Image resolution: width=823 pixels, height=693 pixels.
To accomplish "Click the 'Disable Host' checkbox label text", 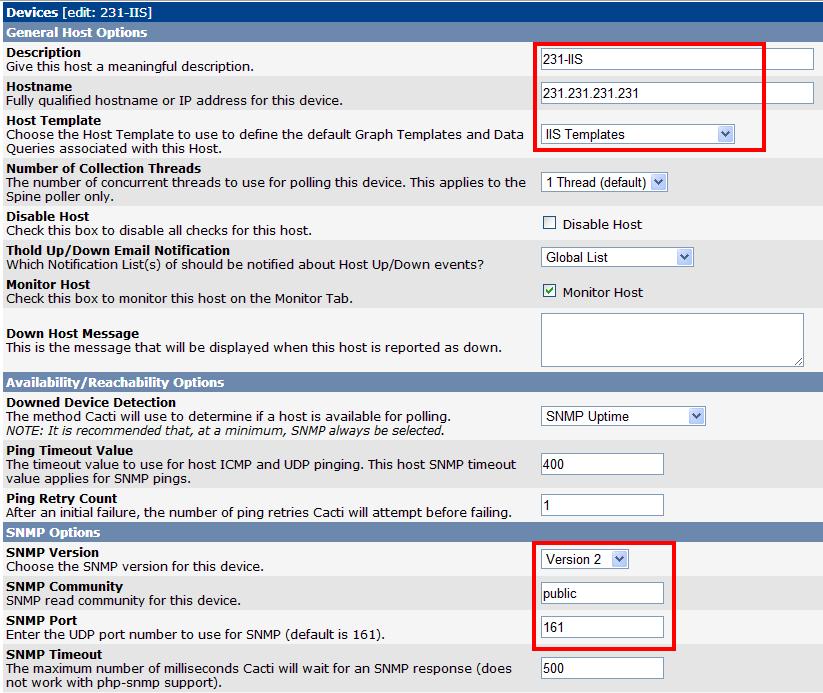I will click(x=602, y=225).
